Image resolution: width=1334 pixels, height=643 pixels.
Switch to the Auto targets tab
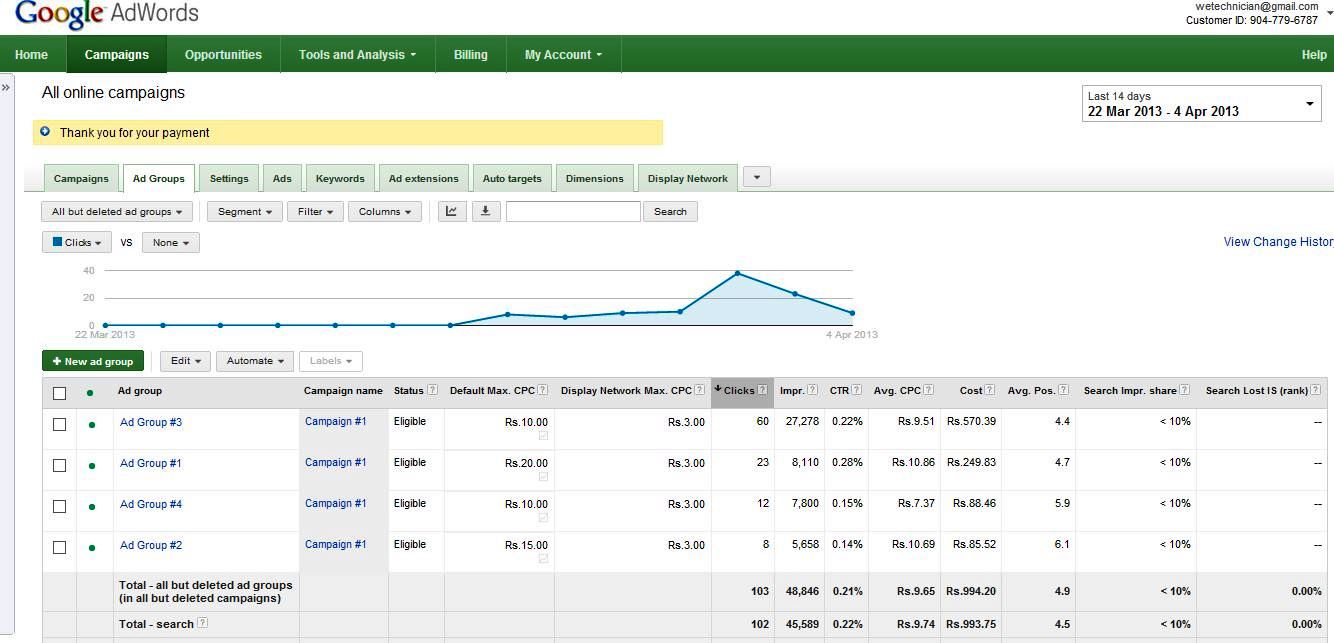(x=512, y=178)
